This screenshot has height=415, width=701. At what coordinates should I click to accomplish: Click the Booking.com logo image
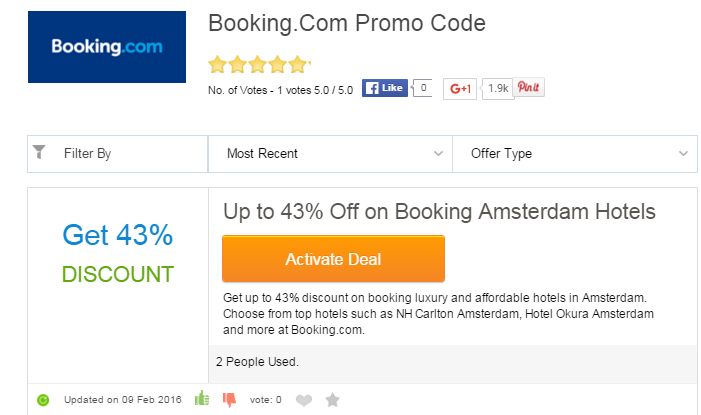click(106, 47)
